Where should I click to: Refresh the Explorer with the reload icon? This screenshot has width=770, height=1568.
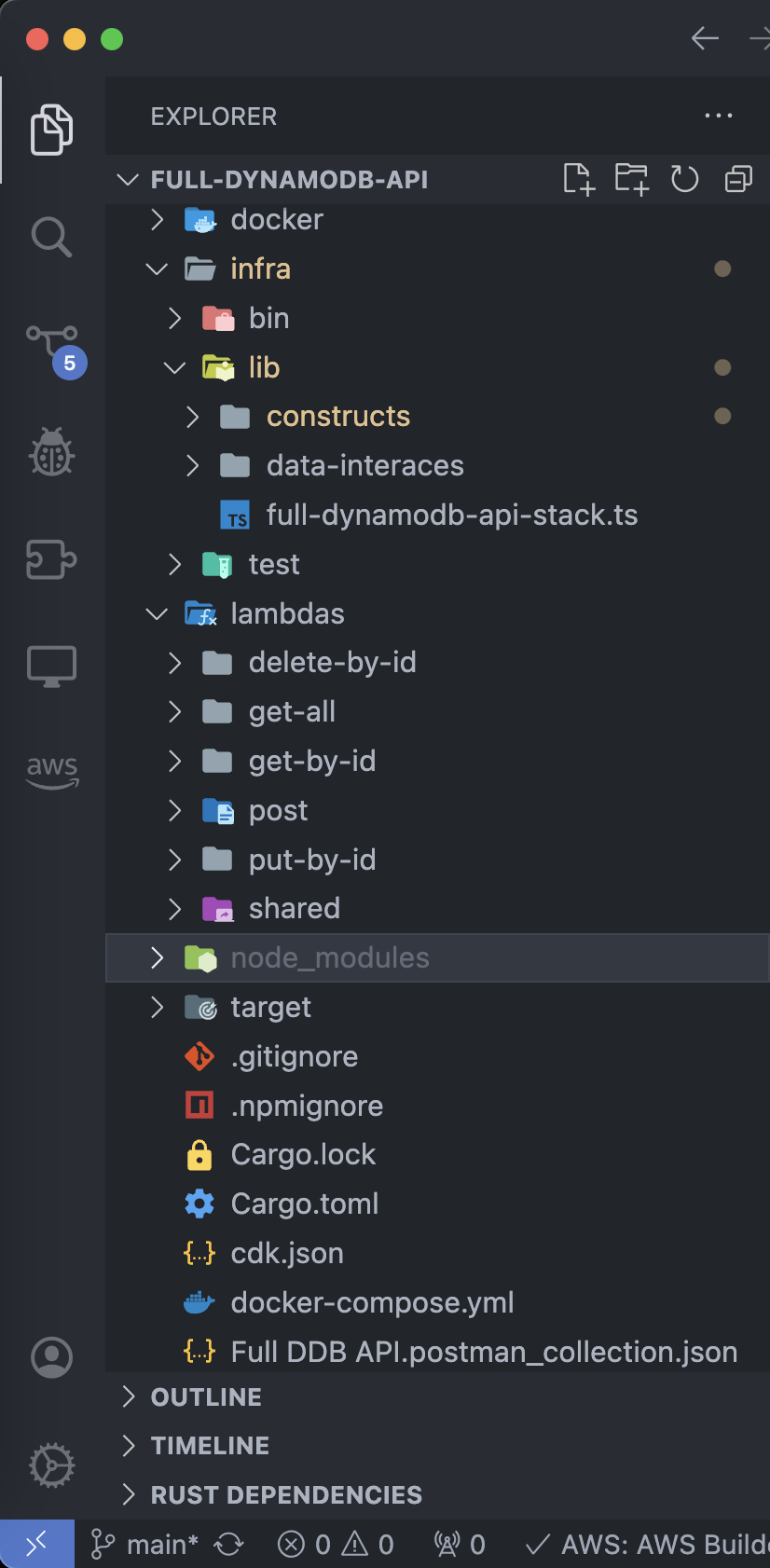684,179
